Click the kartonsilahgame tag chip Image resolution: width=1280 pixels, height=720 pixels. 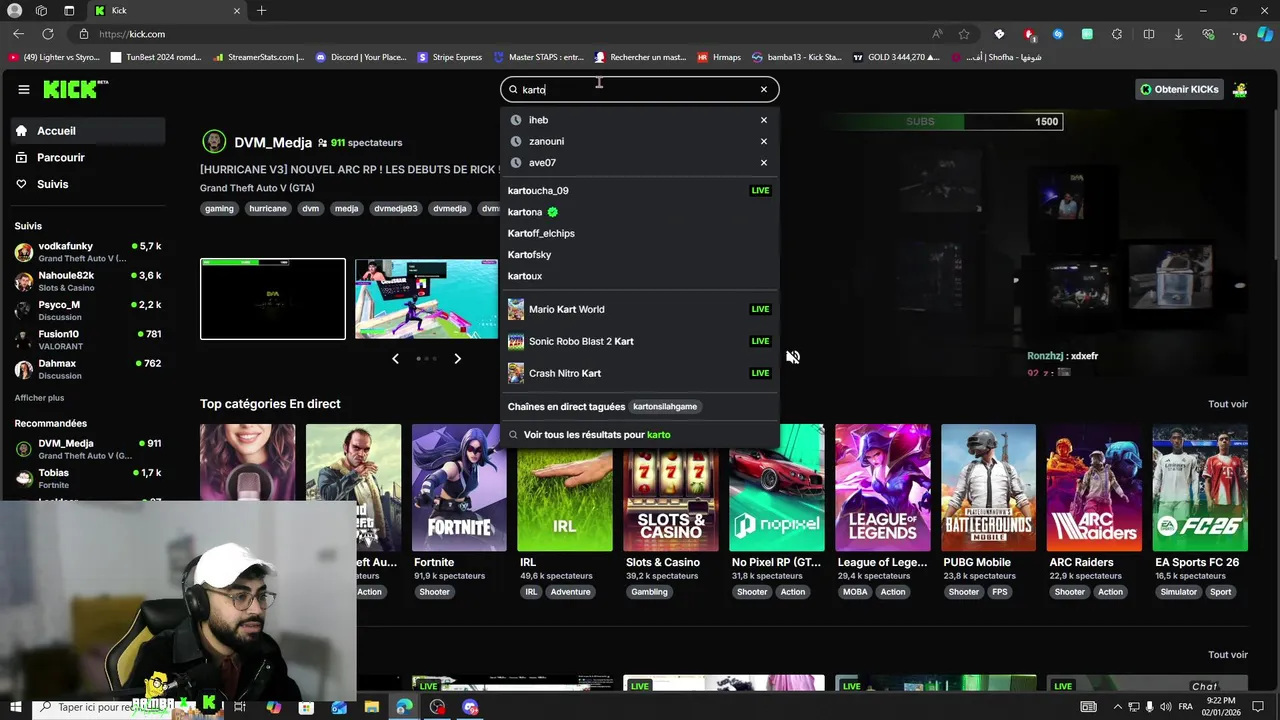pyautogui.click(x=665, y=407)
